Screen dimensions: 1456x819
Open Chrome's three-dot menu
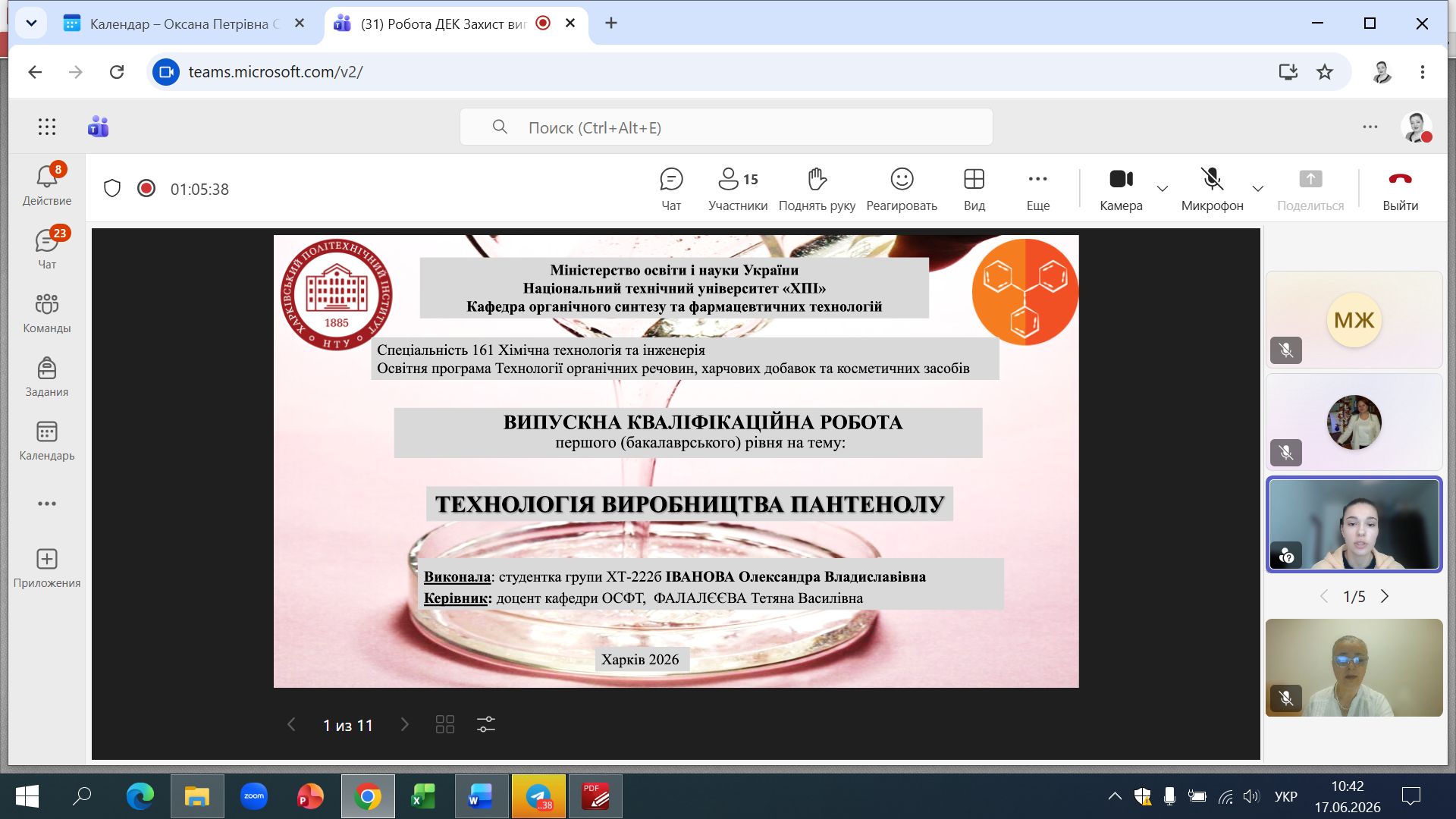point(1423,72)
